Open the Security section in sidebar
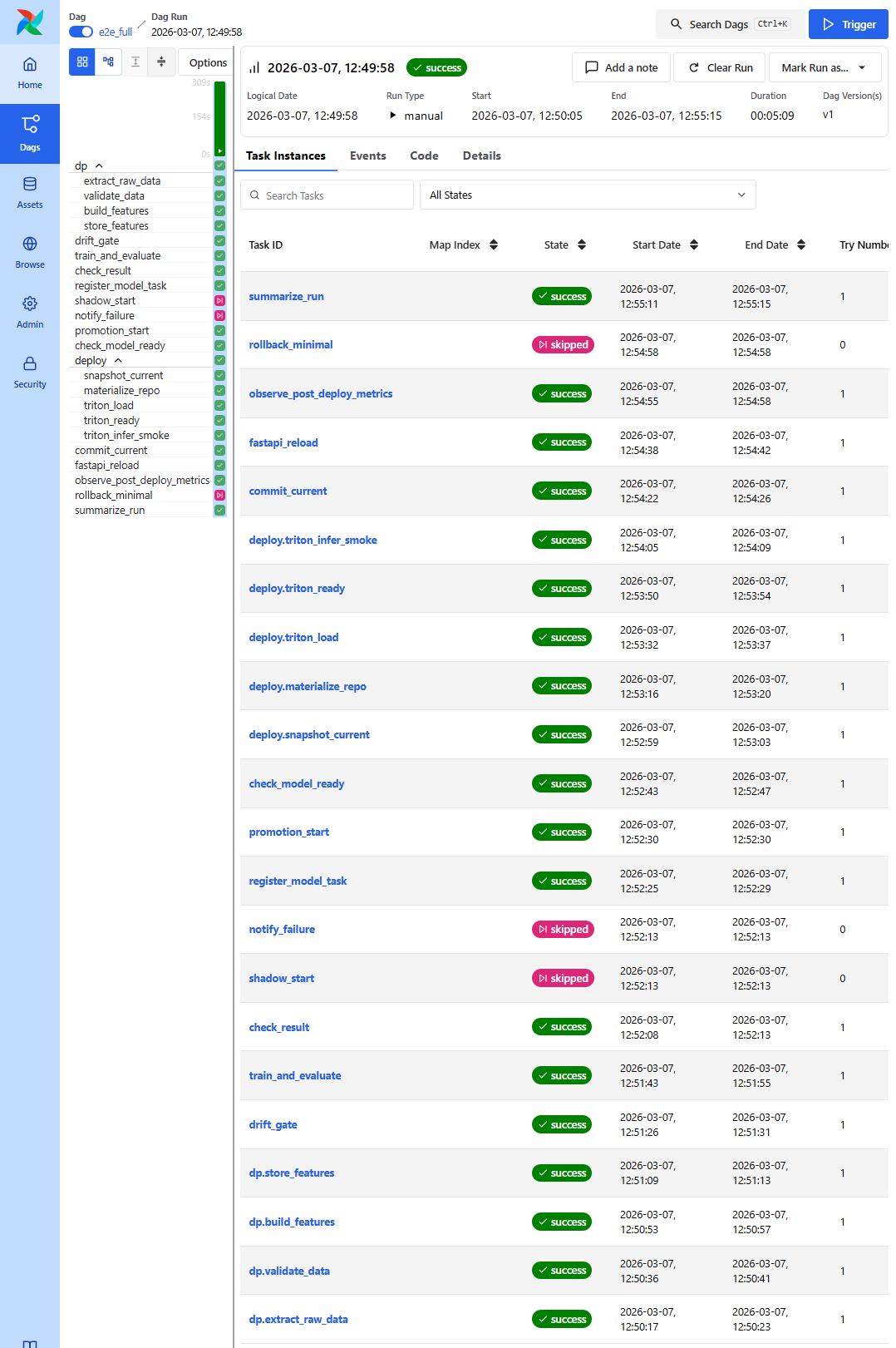This screenshot has width=896, height=1348. tap(30, 372)
